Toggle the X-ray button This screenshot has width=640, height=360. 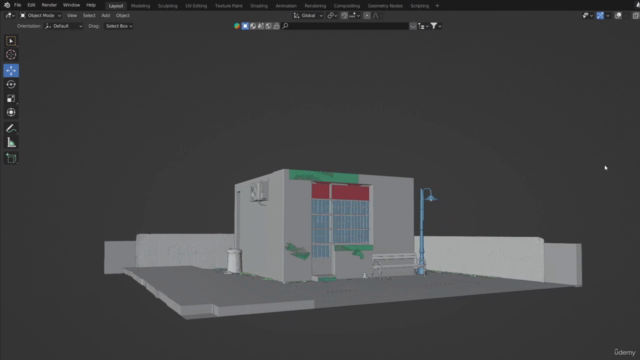[636, 16]
